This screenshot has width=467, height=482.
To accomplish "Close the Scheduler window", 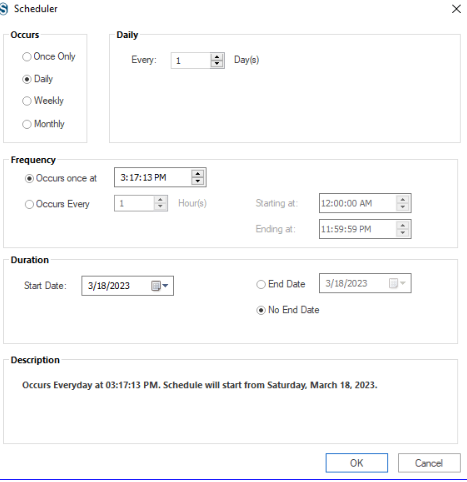I will (456, 9).
